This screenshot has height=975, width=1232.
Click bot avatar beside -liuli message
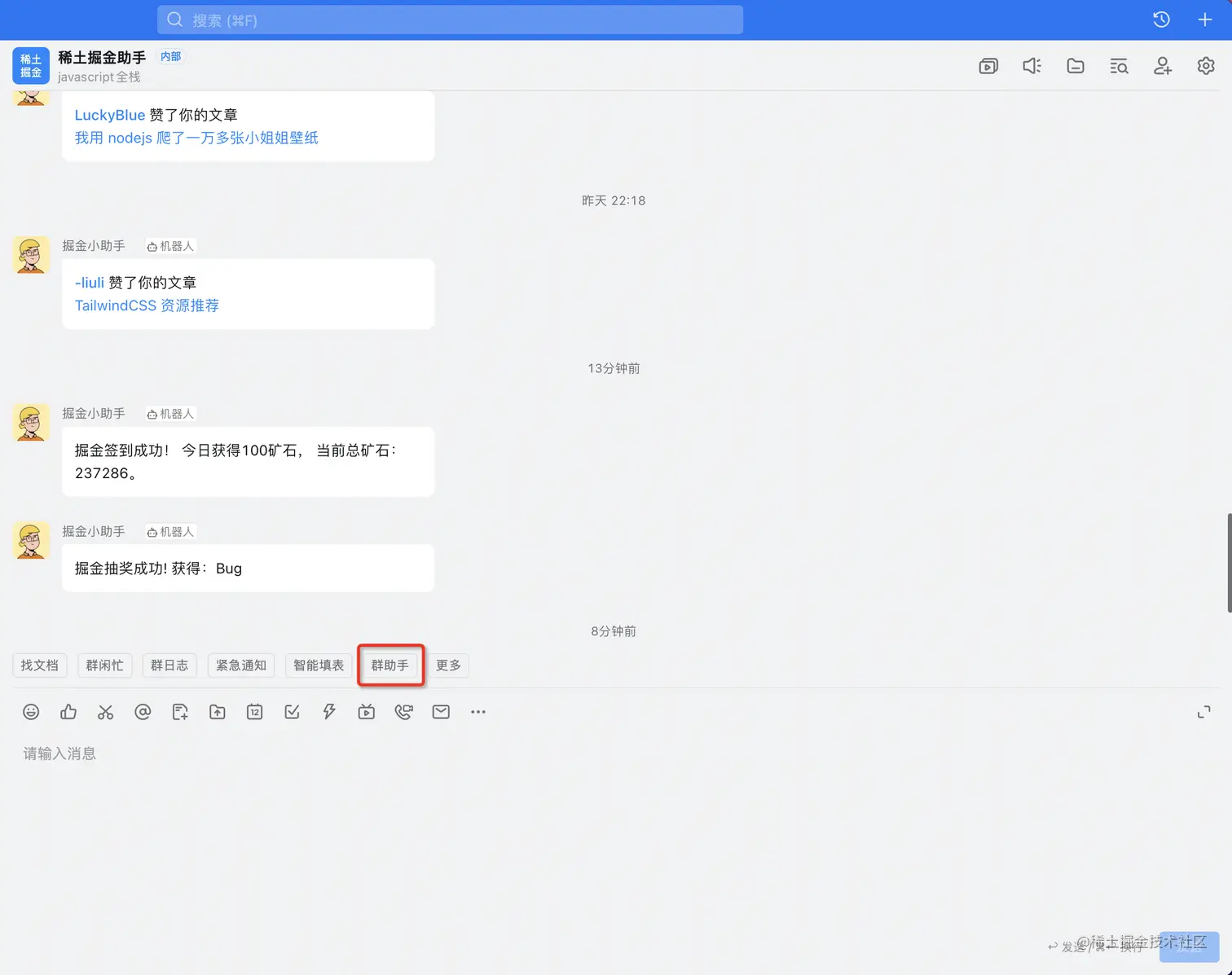tap(32, 255)
